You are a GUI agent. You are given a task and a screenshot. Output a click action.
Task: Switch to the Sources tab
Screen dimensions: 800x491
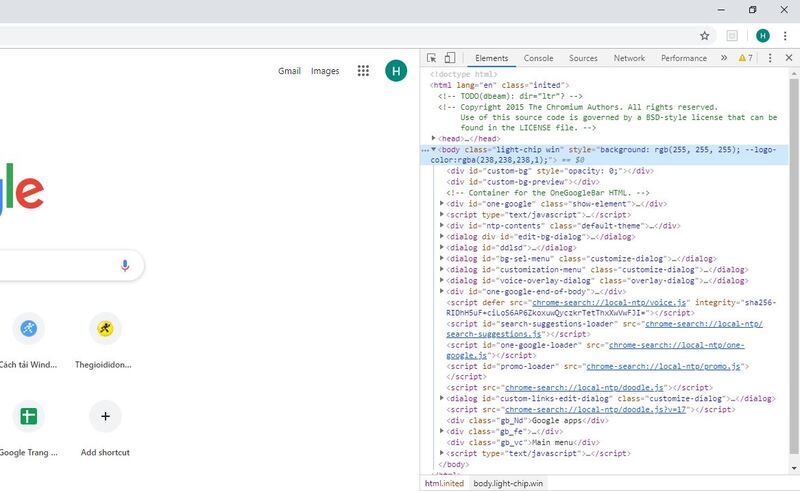point(583,58)
